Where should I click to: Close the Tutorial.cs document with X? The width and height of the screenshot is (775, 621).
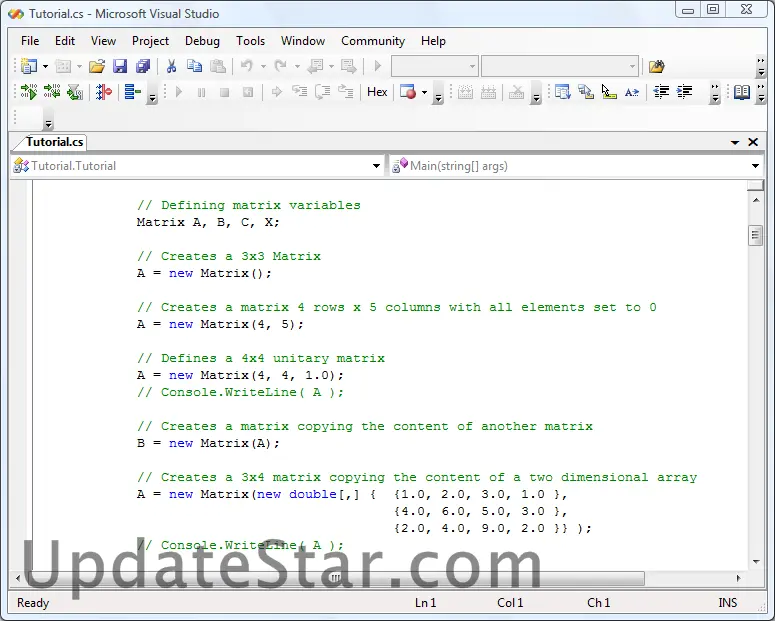[753, 142]
